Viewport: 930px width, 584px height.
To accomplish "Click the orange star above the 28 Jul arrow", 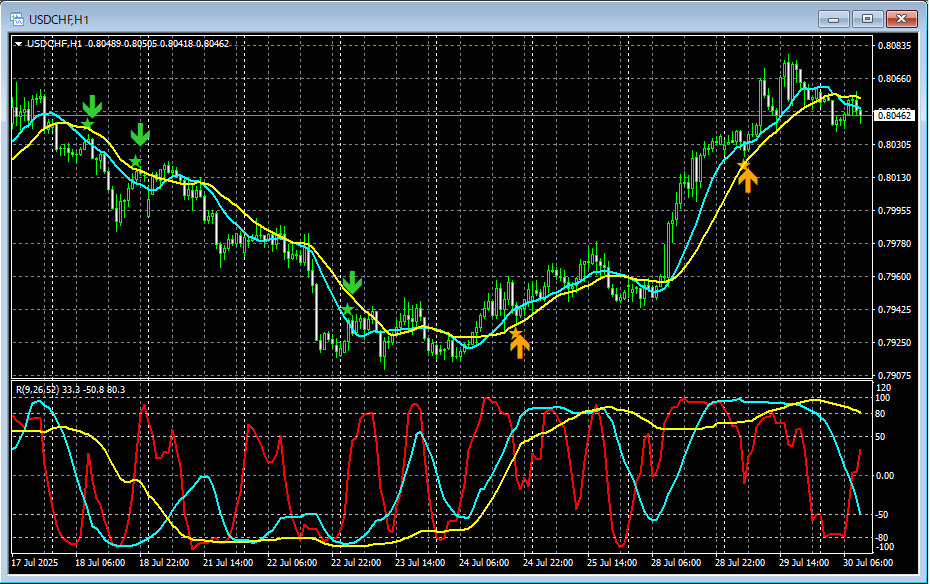I will 743,164.
